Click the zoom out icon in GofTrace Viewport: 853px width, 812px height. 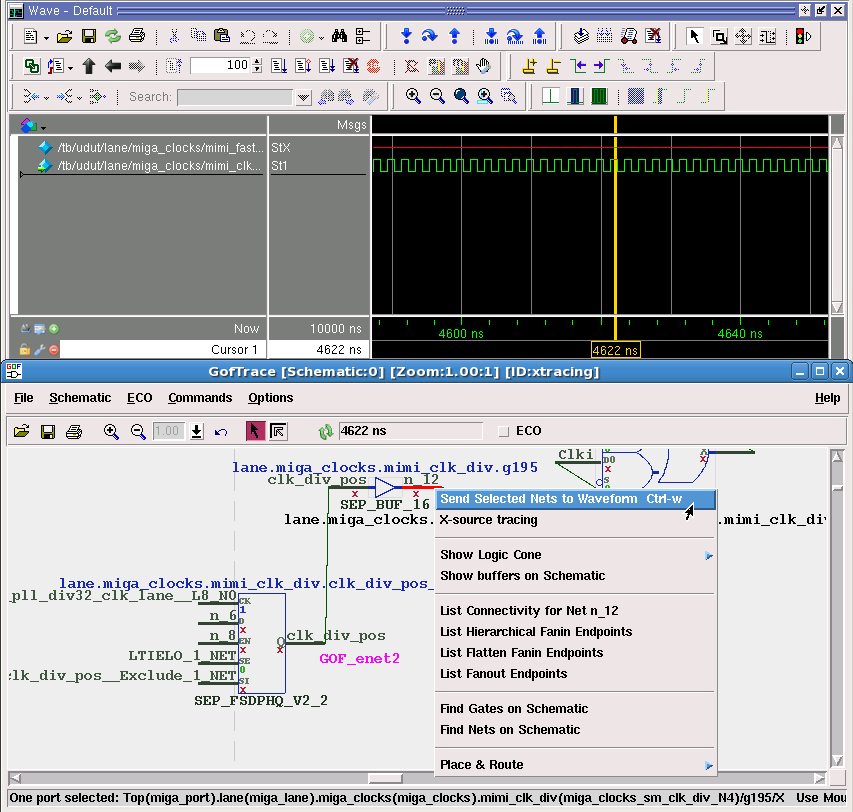point(138,432)
